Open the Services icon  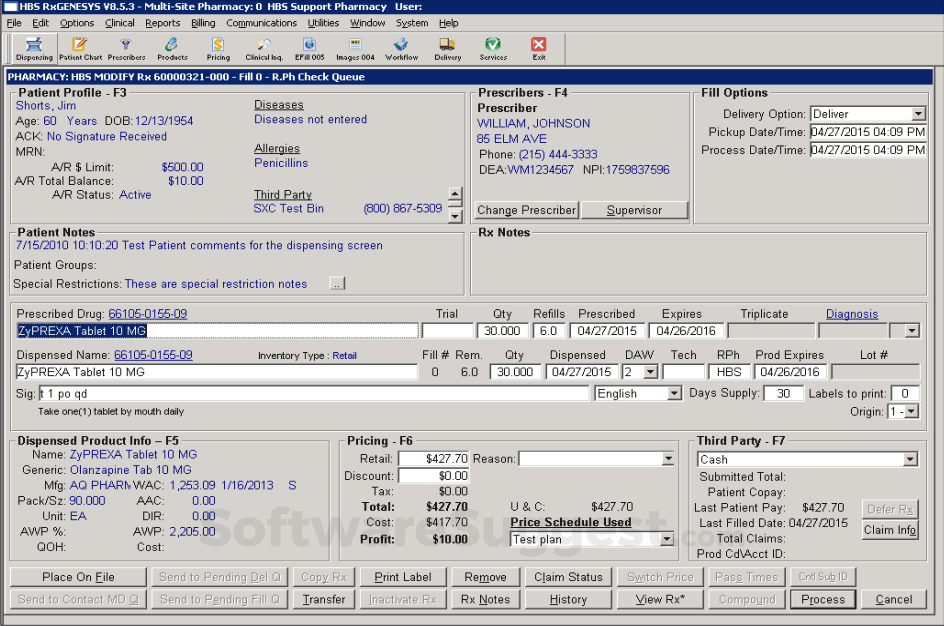[492, 46]
